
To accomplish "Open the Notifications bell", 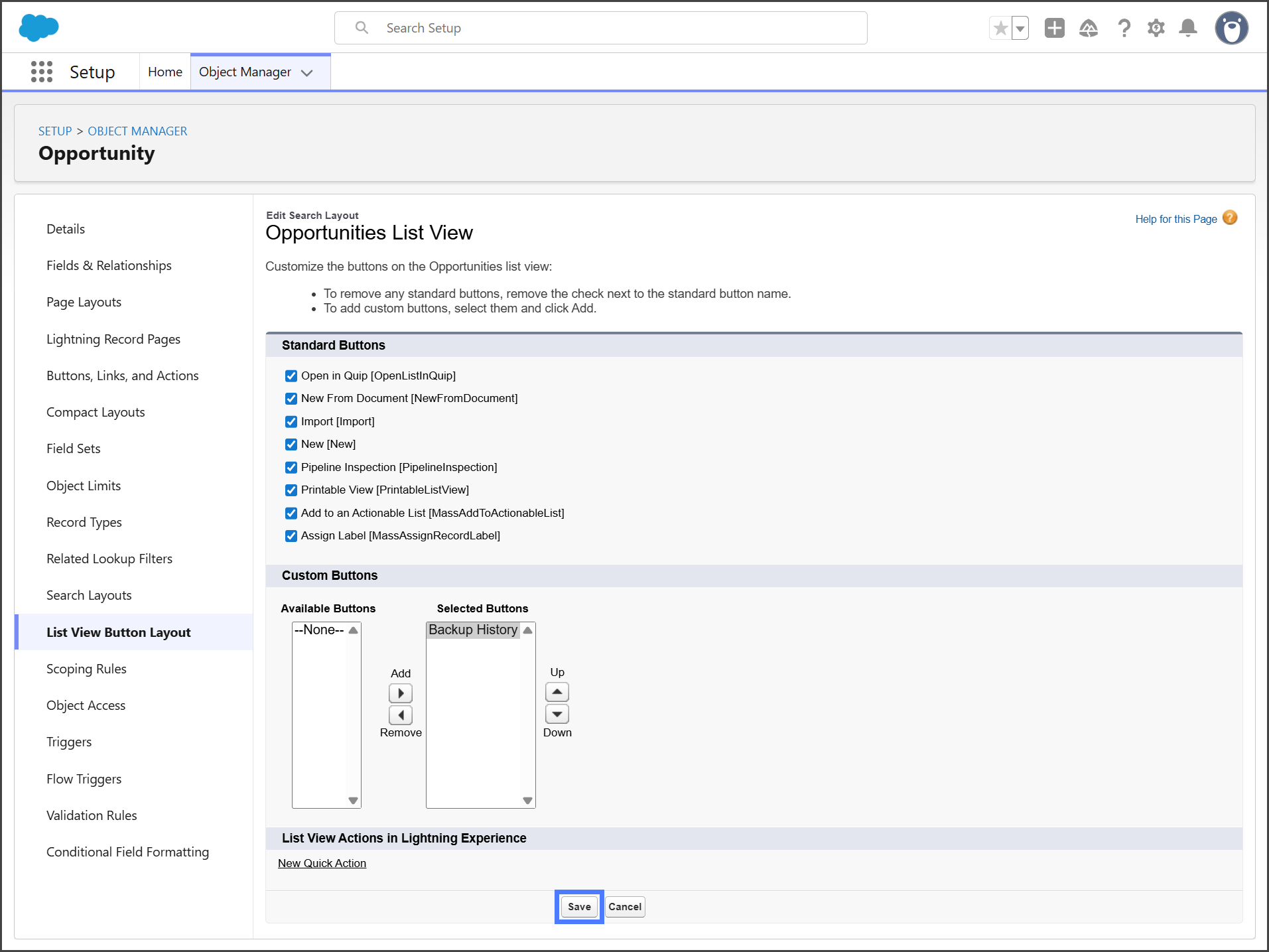I will (x=1188, y=28).
